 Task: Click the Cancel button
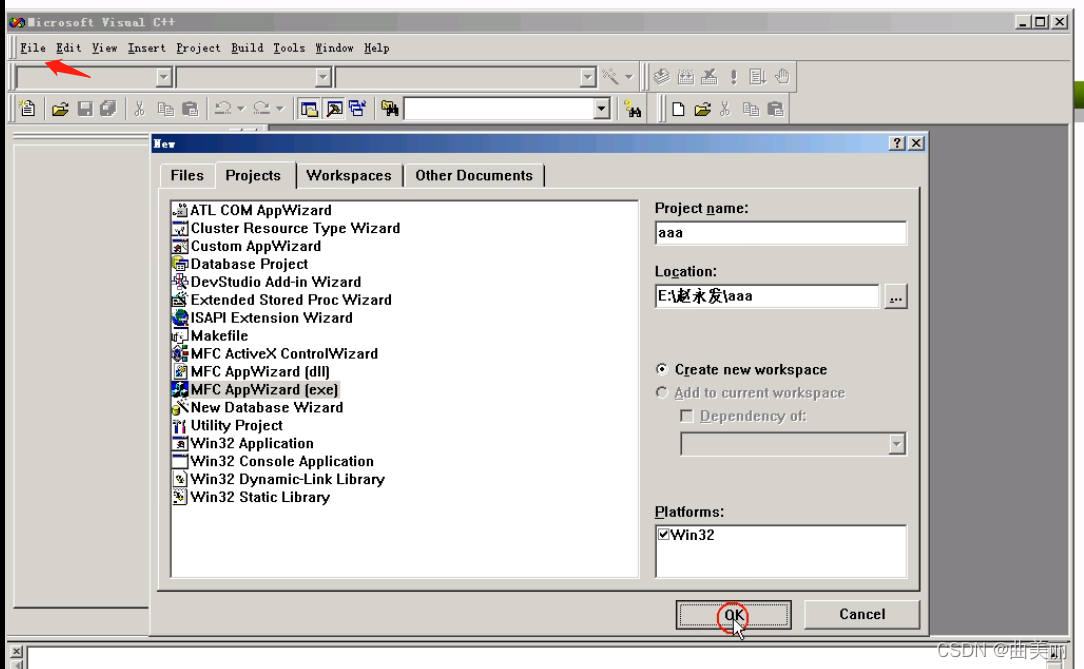point(862,614)
